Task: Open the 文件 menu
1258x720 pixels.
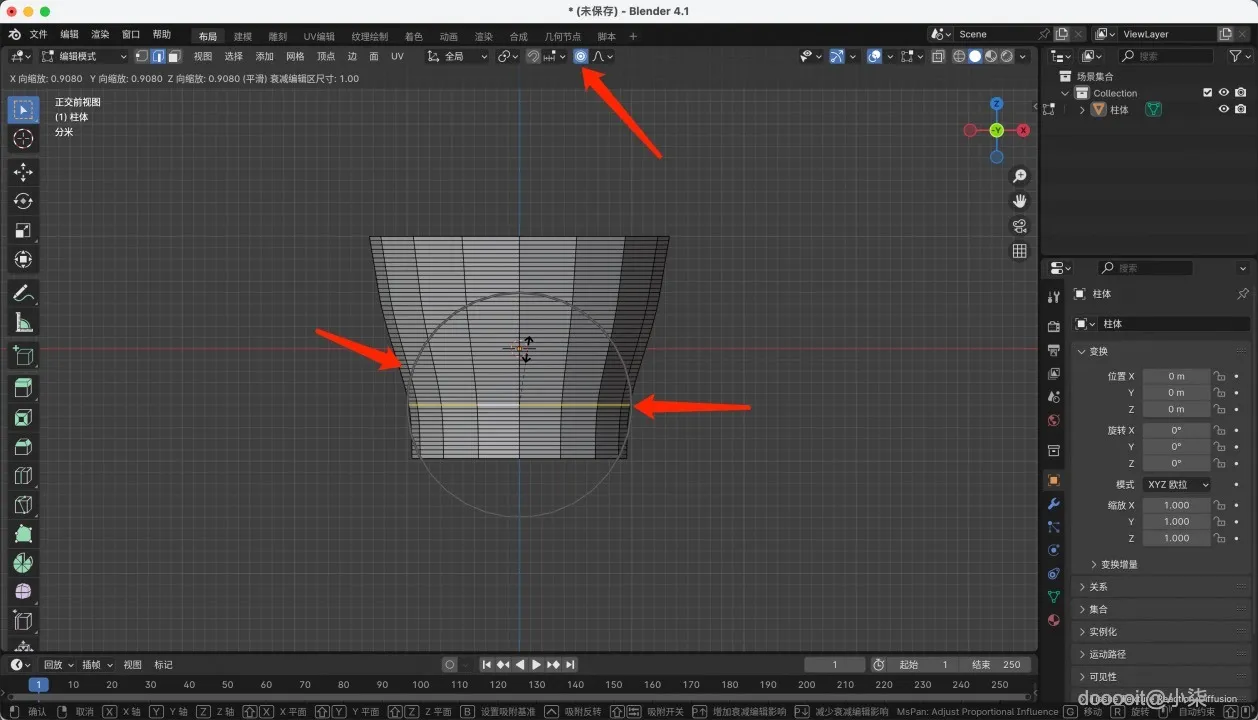Action: (x=38, y=34)
